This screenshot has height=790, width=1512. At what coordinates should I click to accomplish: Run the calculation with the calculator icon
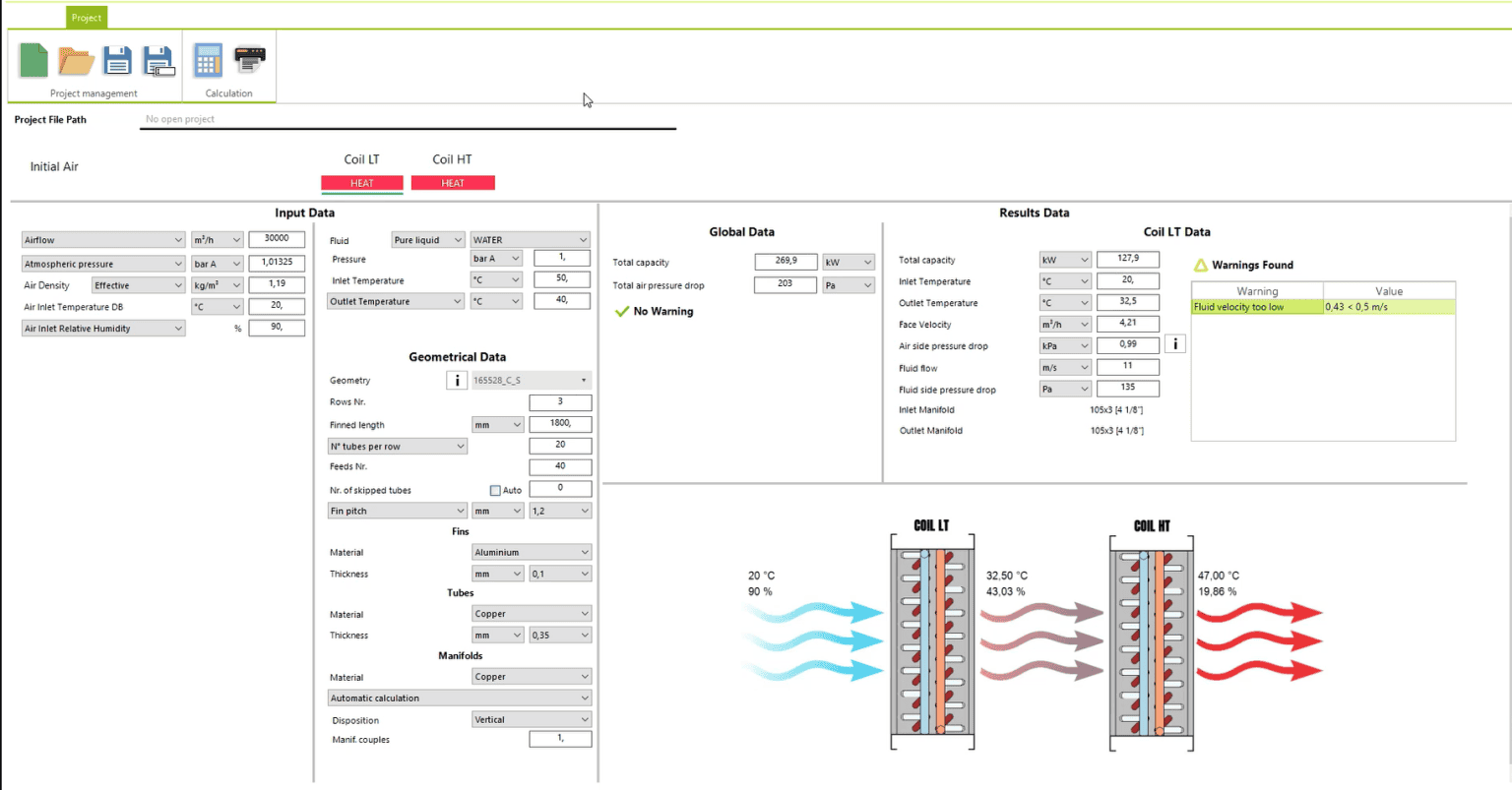click(208, 61)
